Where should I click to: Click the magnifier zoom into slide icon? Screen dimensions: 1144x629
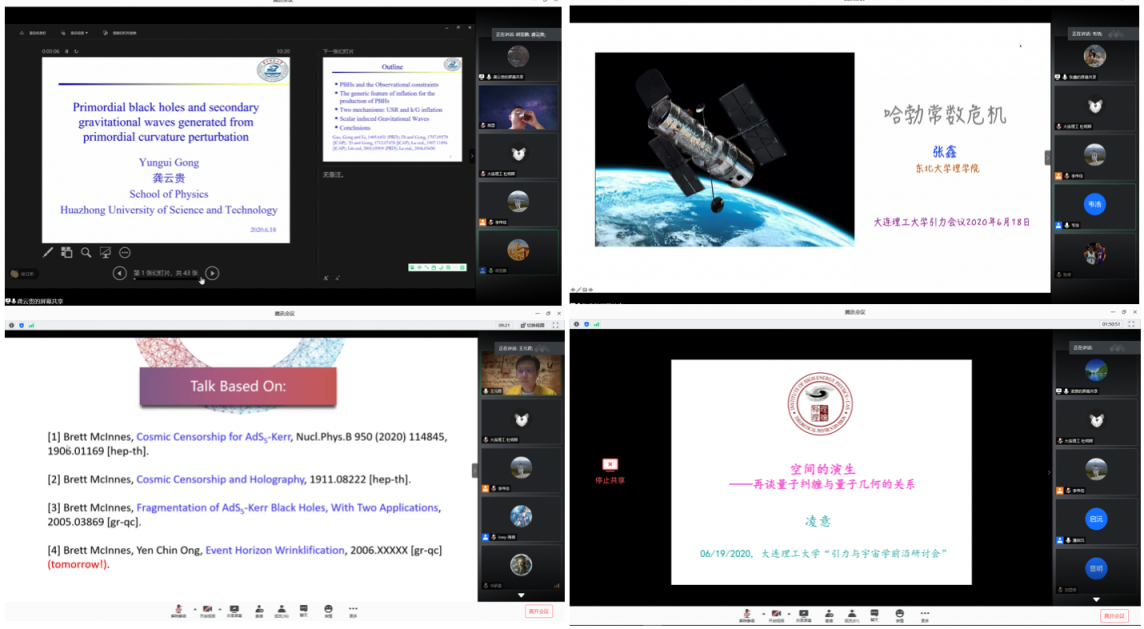86,253
